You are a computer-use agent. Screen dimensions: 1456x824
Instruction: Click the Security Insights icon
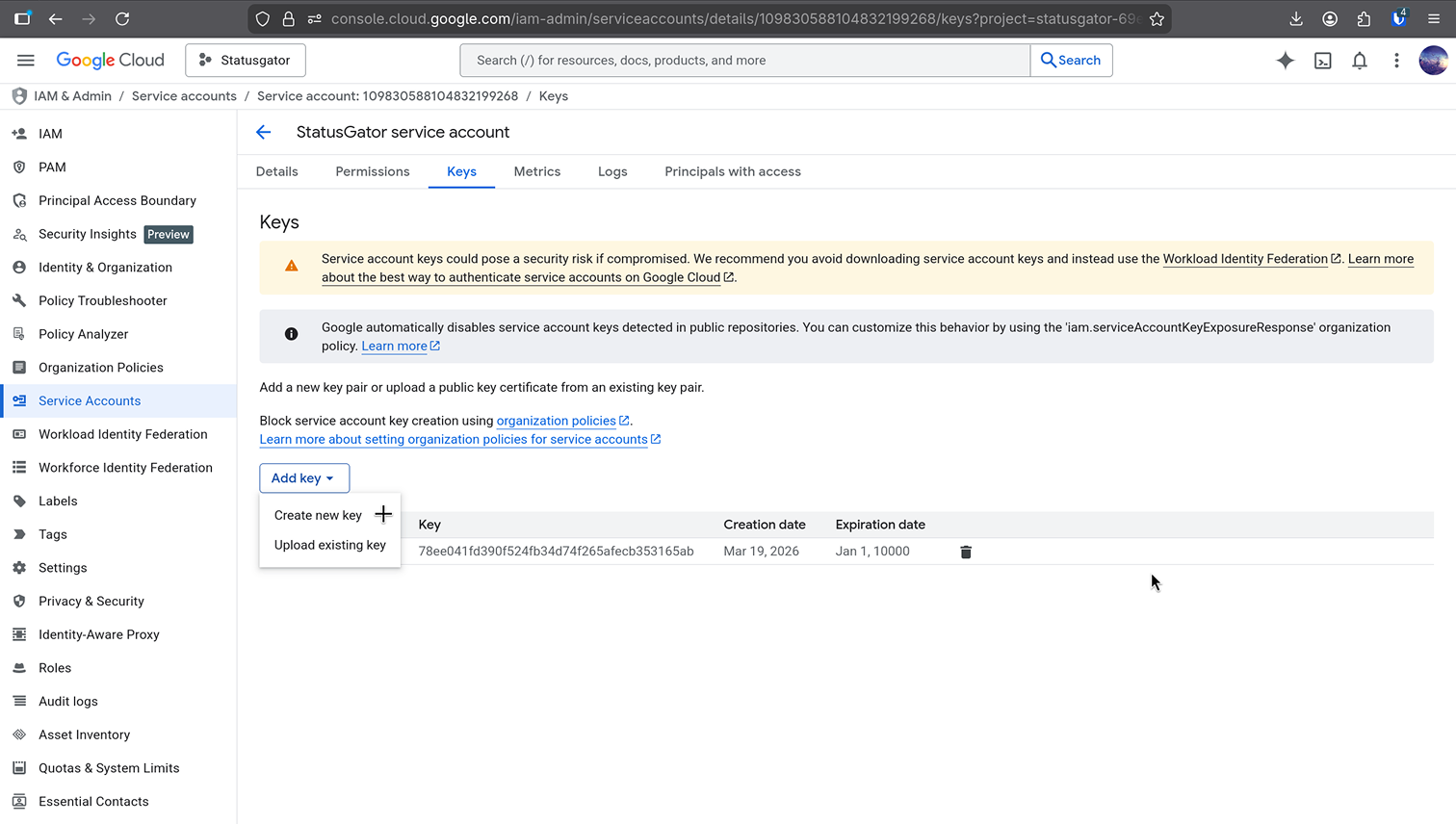(19, 234)
